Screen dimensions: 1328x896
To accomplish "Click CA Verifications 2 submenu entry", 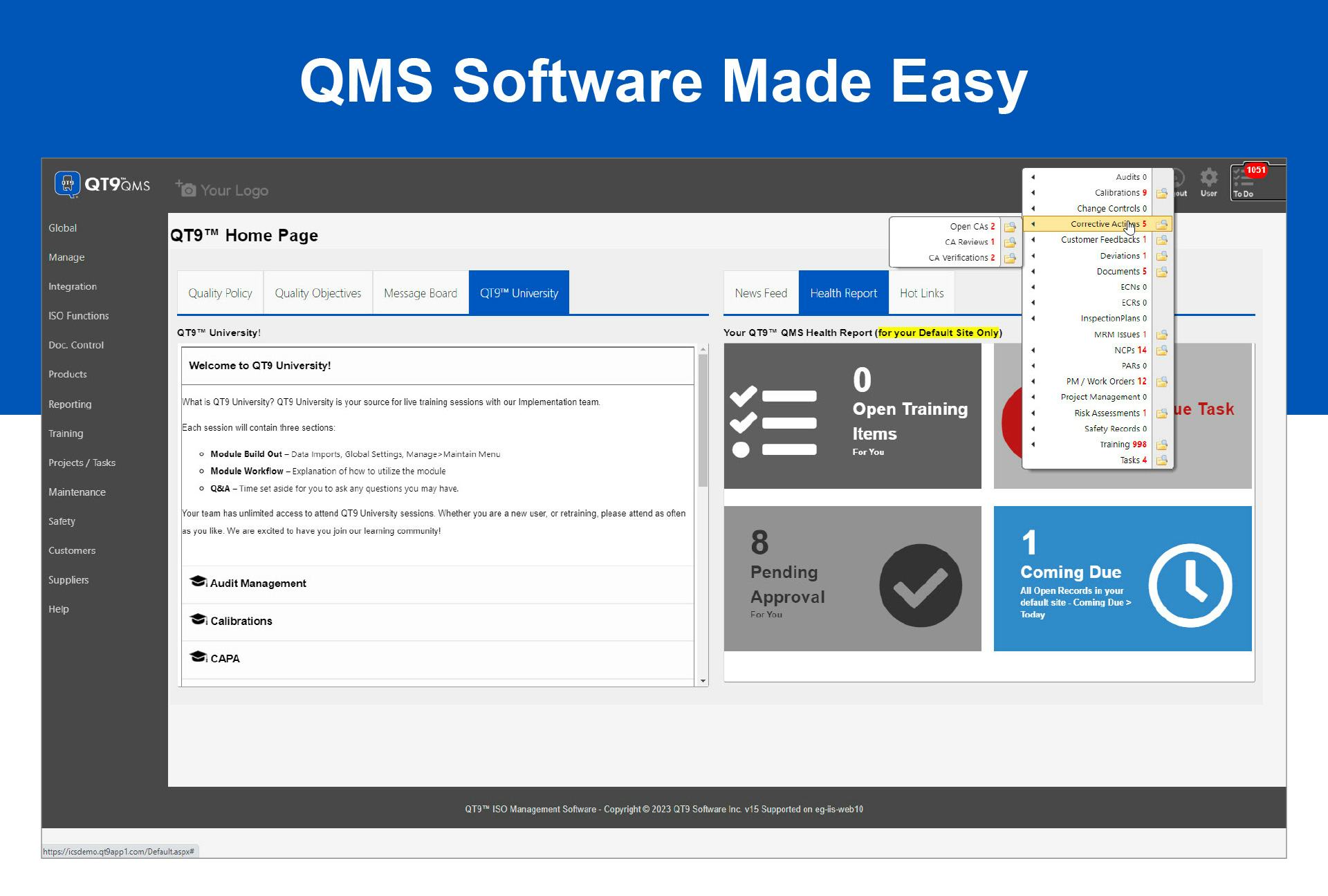I will point(961,258).
